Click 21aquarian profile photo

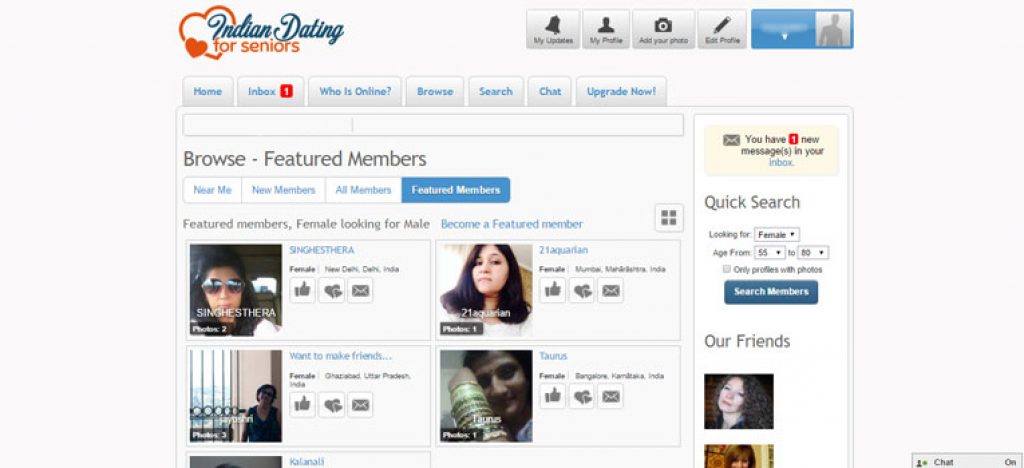click(487, 290)
